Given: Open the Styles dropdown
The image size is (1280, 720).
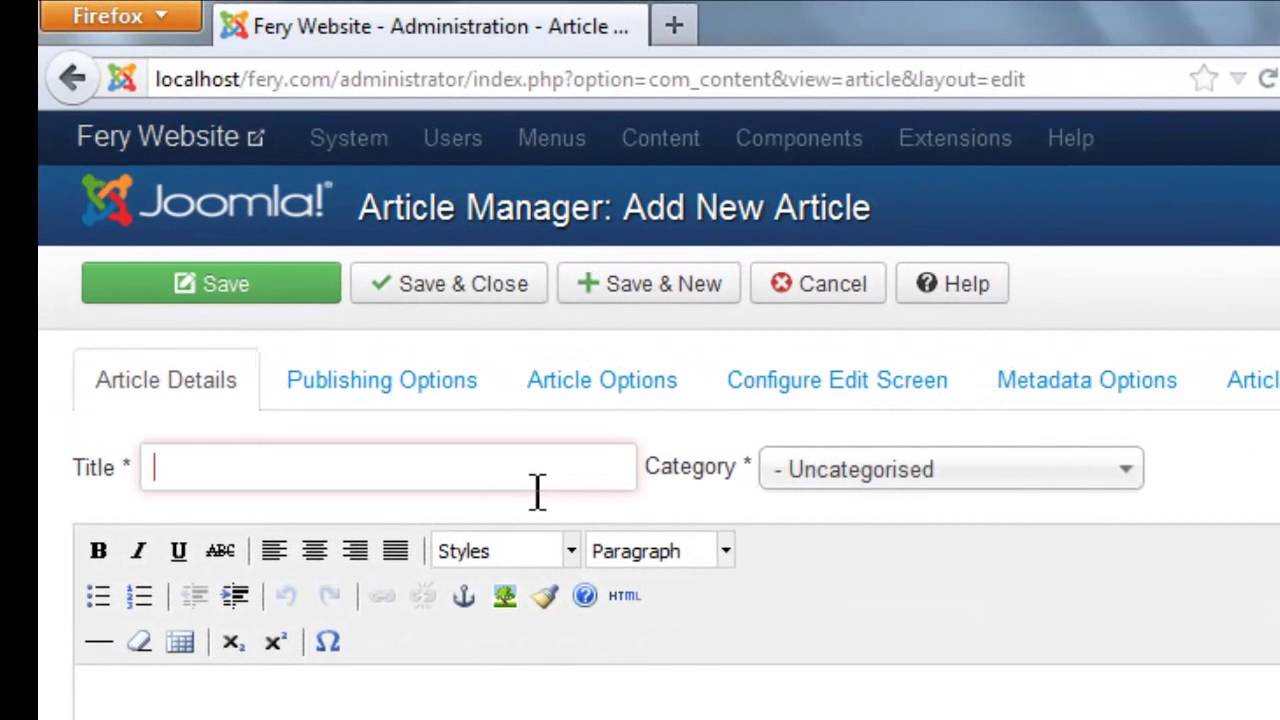Looking at the screenshot, I should pyautogui.click(x=507, y=551).
